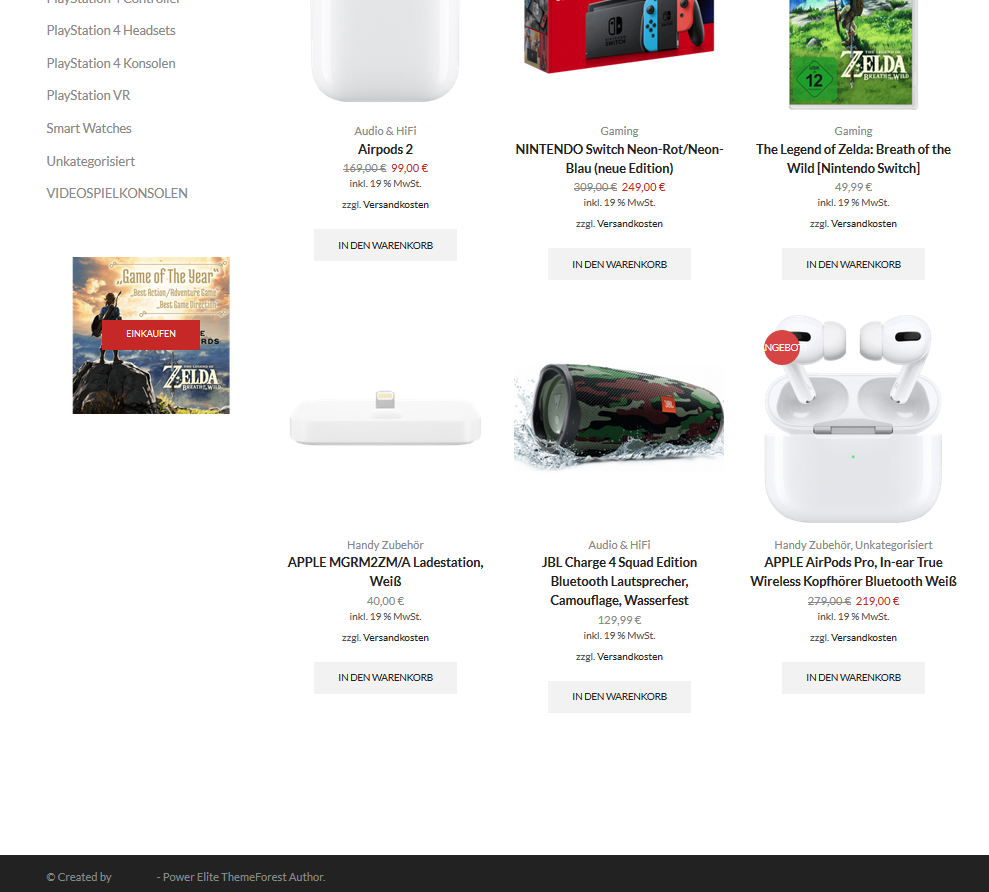Image resolution: width=989 pixels, height=892 pixels.
Task: Open JBL Charge 4 Squad Edition title
Action: [x=619, y=581]
